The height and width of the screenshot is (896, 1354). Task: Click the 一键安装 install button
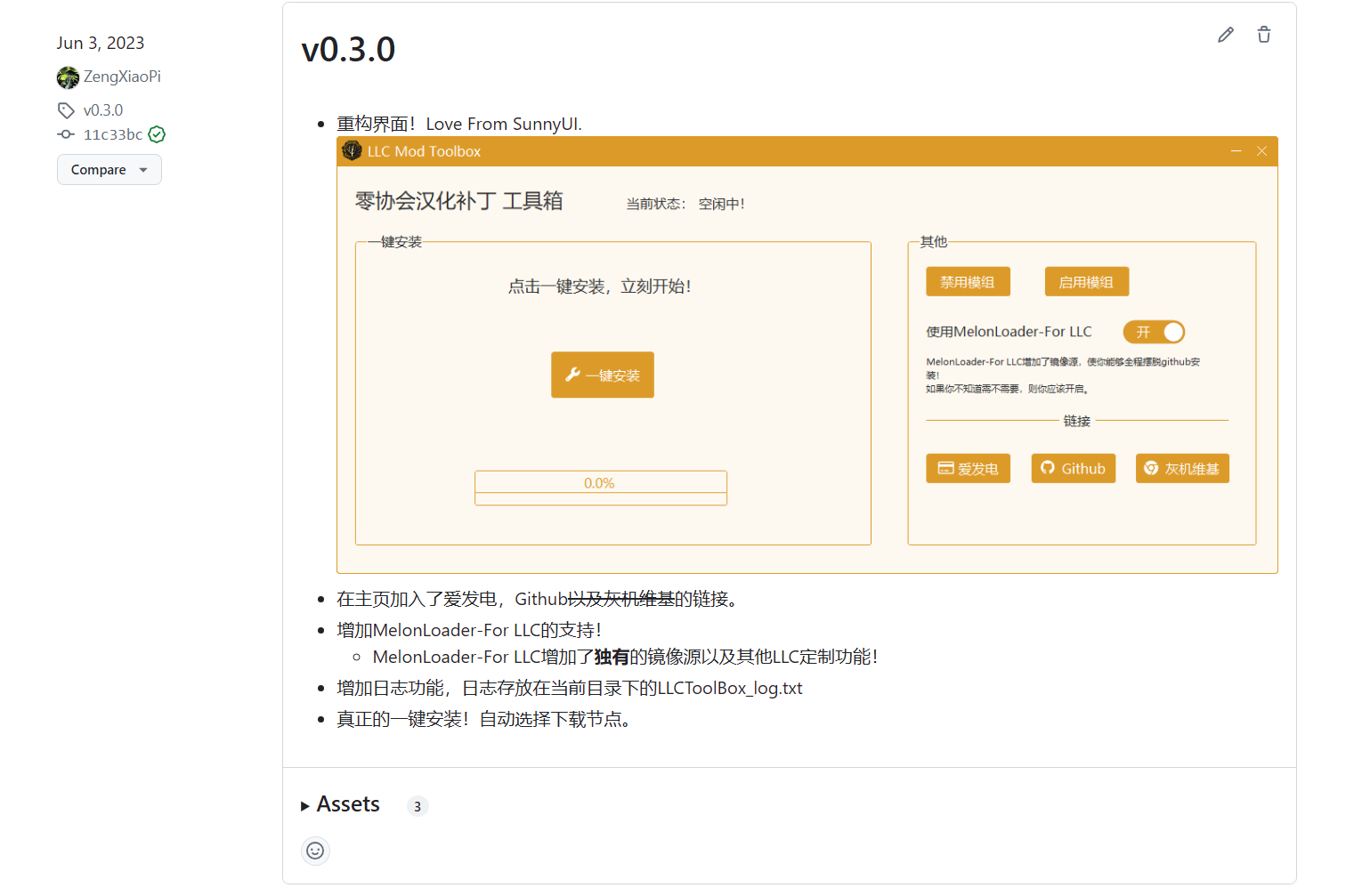[603, 375]
